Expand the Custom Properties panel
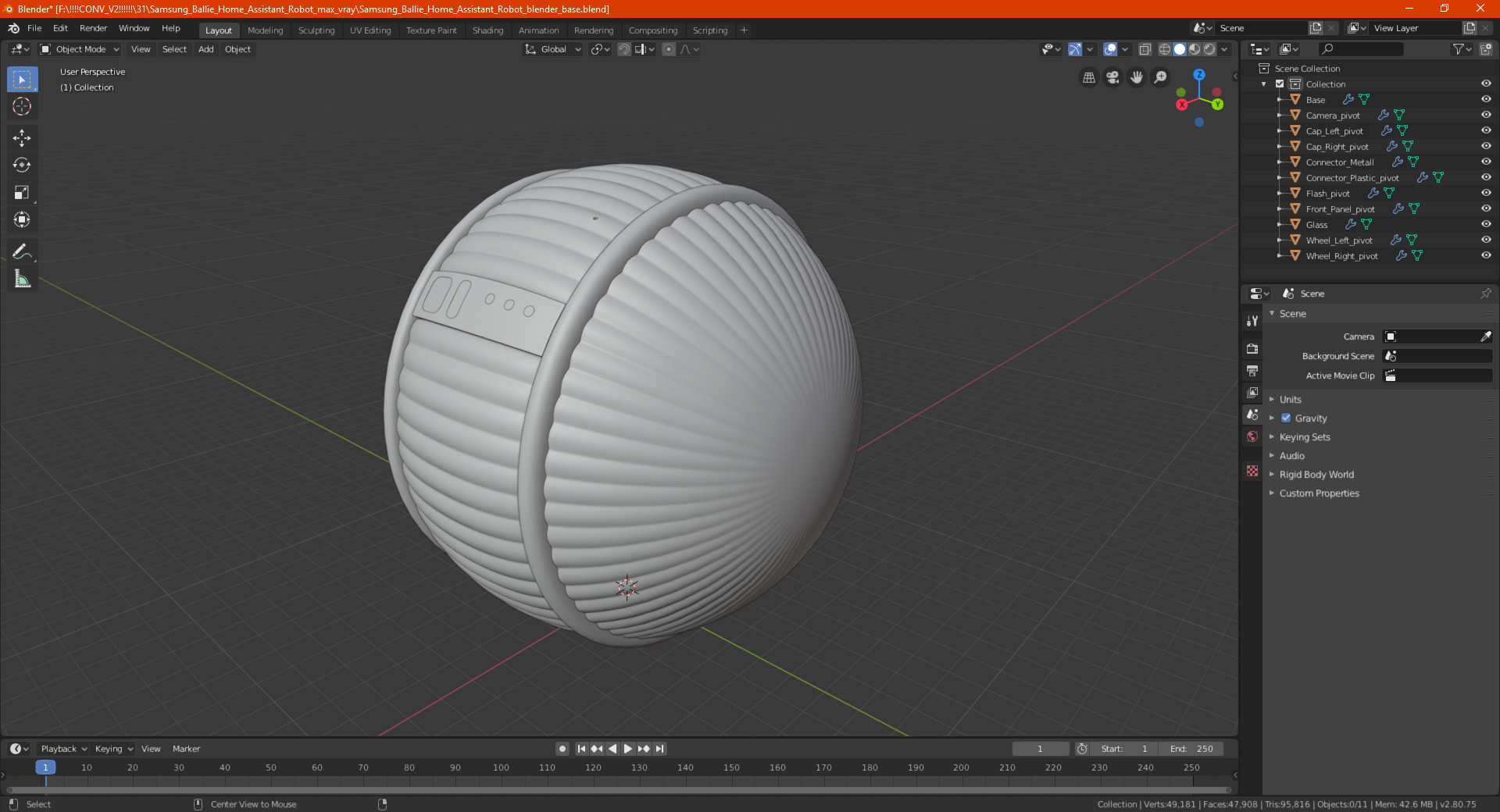This screenshot has width=1500, height=812. (1319, 493)
